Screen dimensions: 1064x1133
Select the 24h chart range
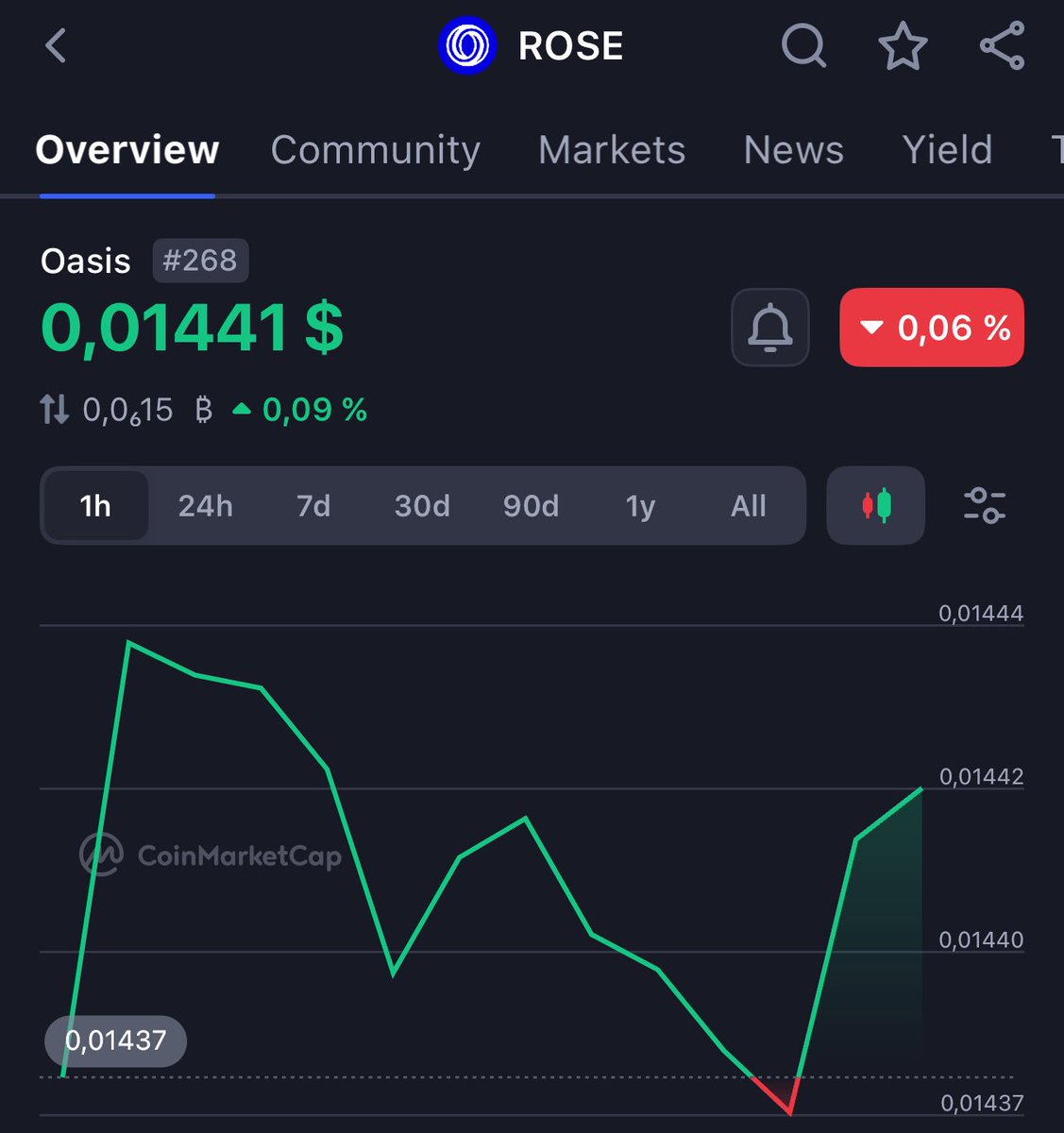click(x=205, y=506)
